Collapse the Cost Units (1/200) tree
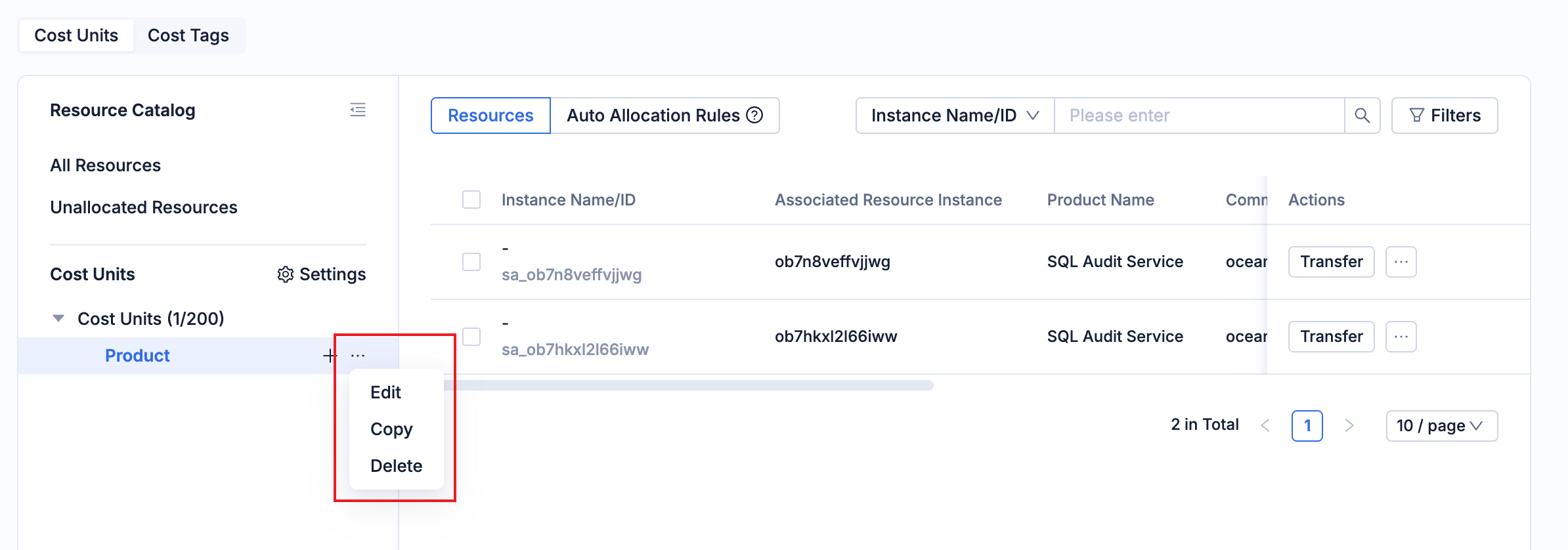Screen dimensions: 1568x550 click(58, 318)
